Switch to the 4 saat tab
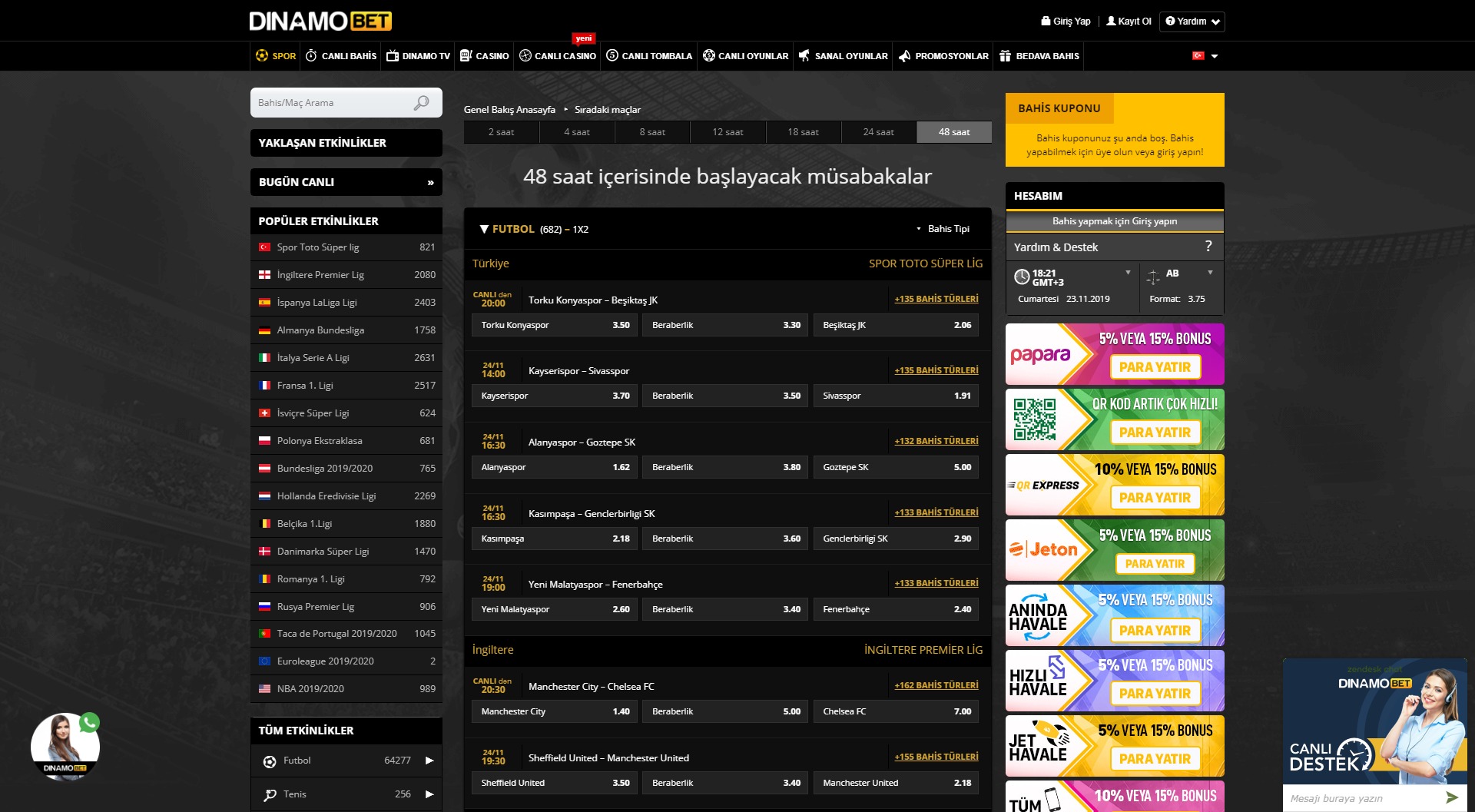This screenshot has width=1475, height=812. (577, 132)
